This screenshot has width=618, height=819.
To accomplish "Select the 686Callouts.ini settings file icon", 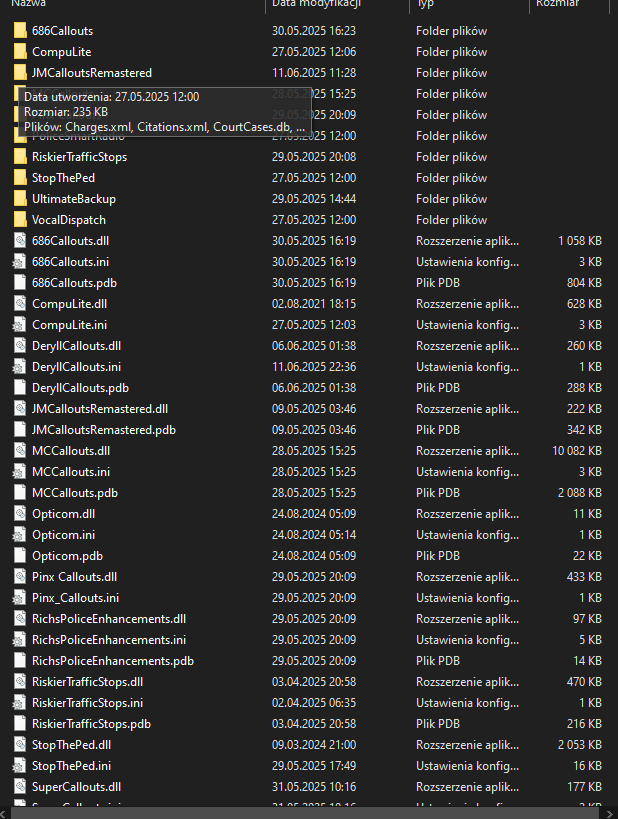I will [19, 262].
